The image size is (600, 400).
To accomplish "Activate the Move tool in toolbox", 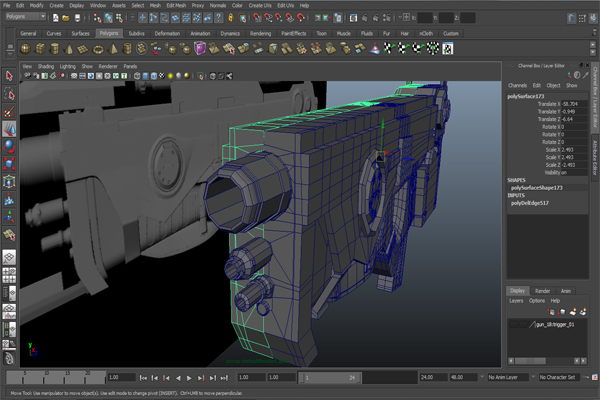I will (9, 129).
